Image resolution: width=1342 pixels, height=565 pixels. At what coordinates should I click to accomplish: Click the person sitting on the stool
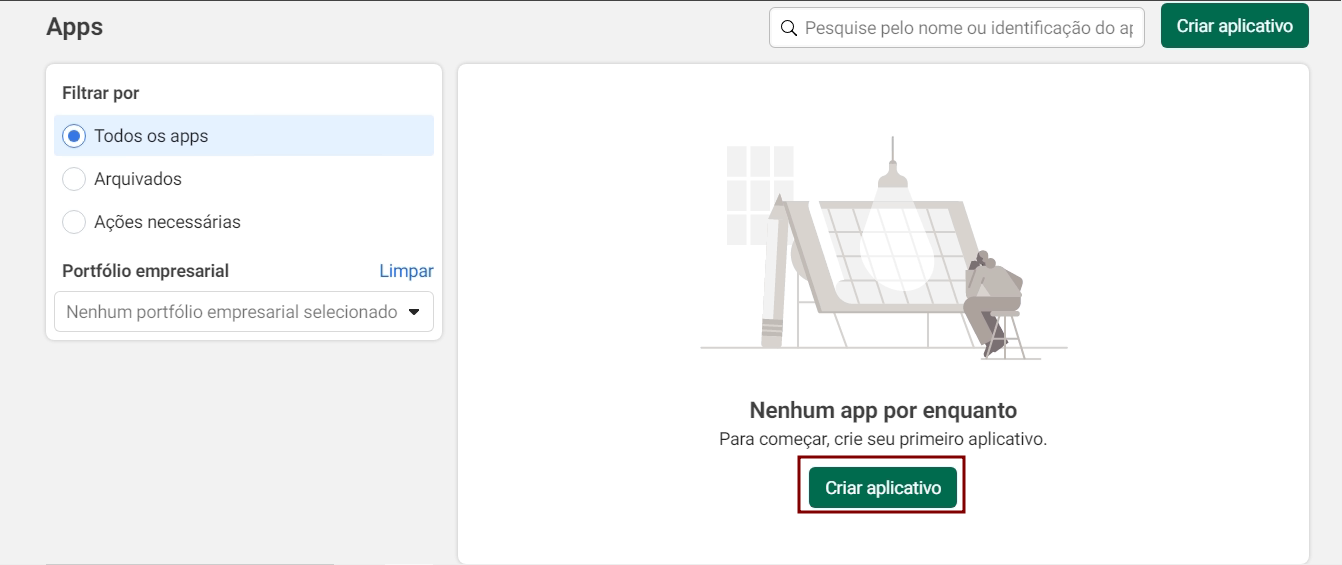991,302
